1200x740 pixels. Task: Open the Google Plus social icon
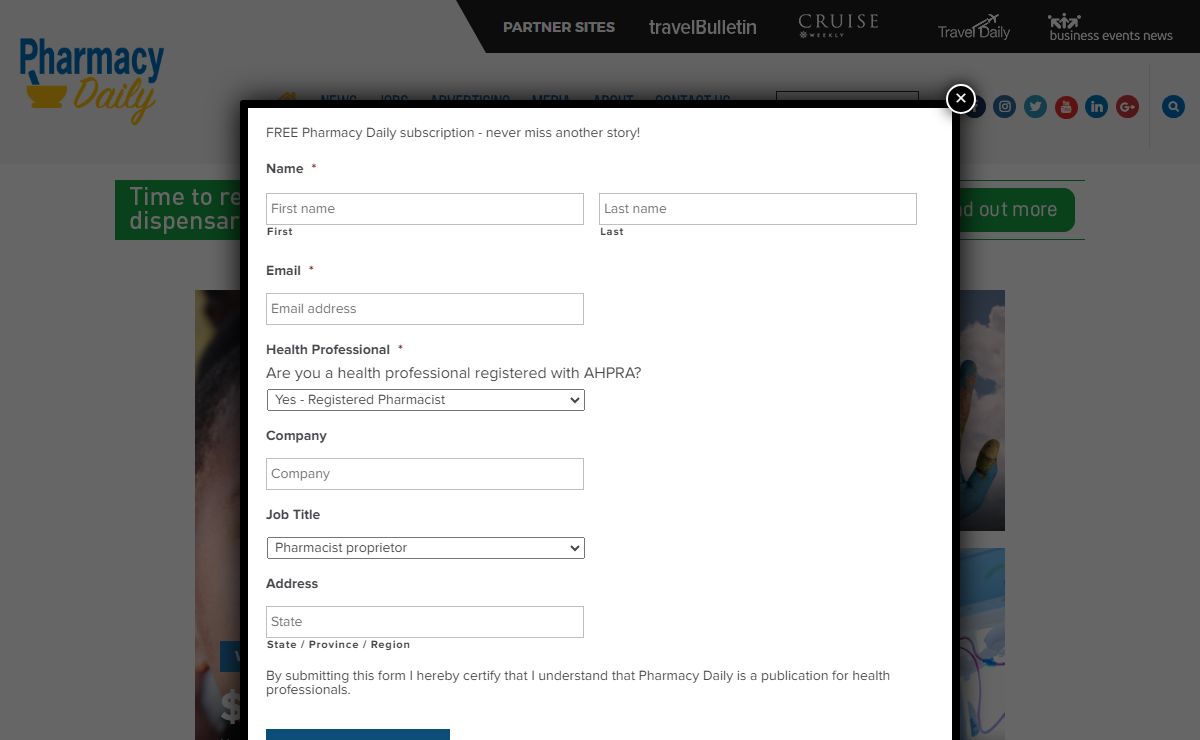(x=1128, y=107)
